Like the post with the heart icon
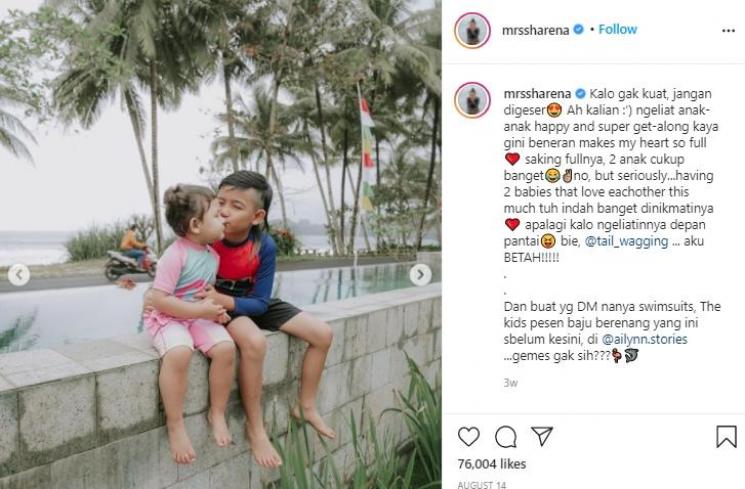 468,436
